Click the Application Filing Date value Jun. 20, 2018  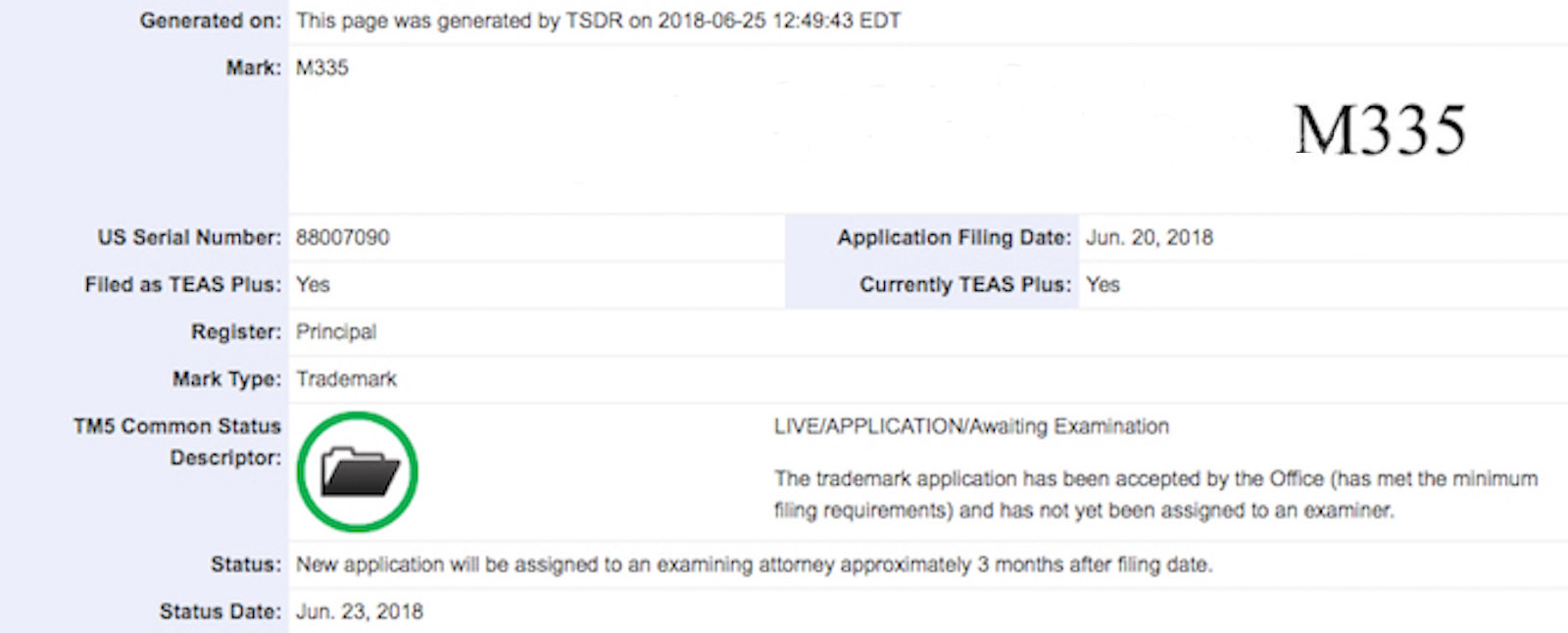tap(1150, 237)
